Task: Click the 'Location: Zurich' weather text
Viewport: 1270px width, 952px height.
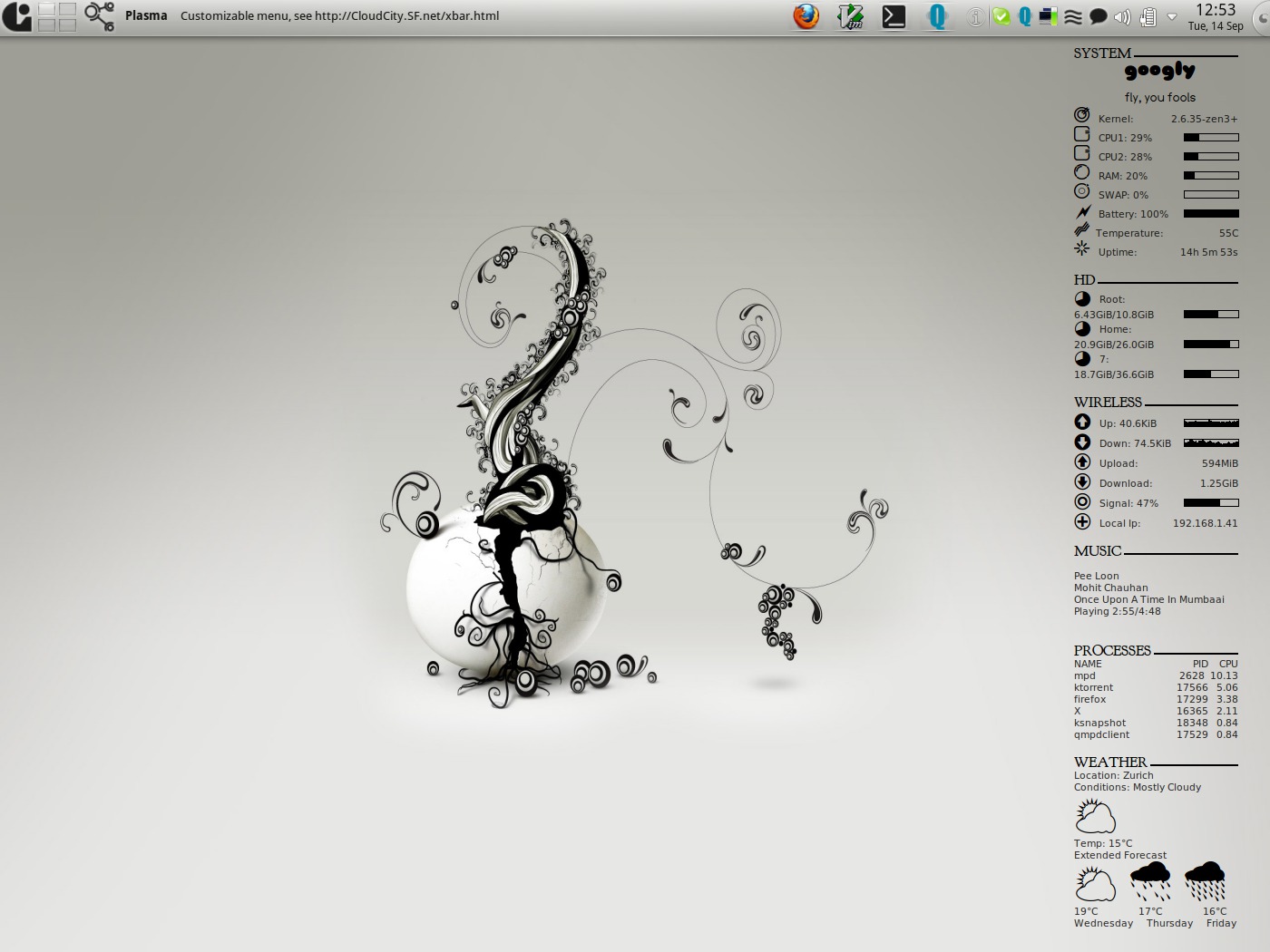Action: (1113, 775)
